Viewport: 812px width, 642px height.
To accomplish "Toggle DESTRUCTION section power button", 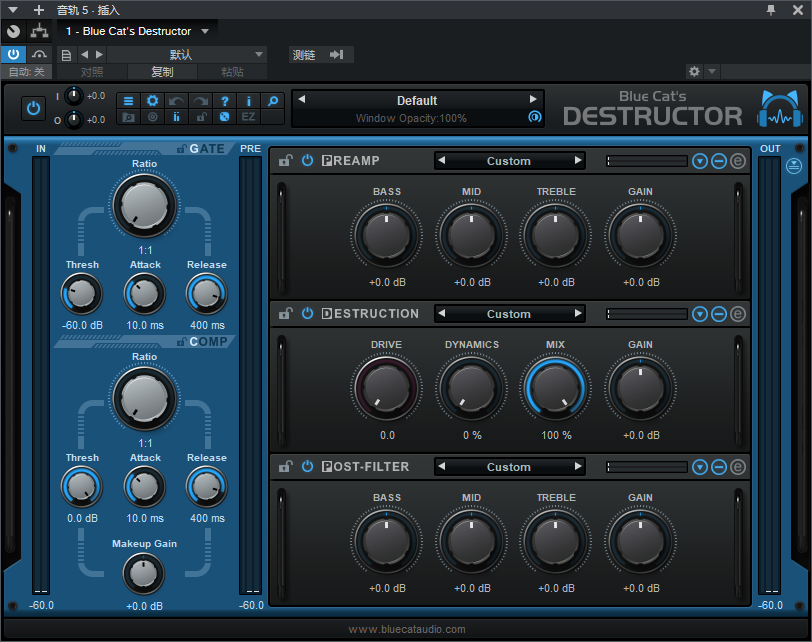I will point(308,313).
